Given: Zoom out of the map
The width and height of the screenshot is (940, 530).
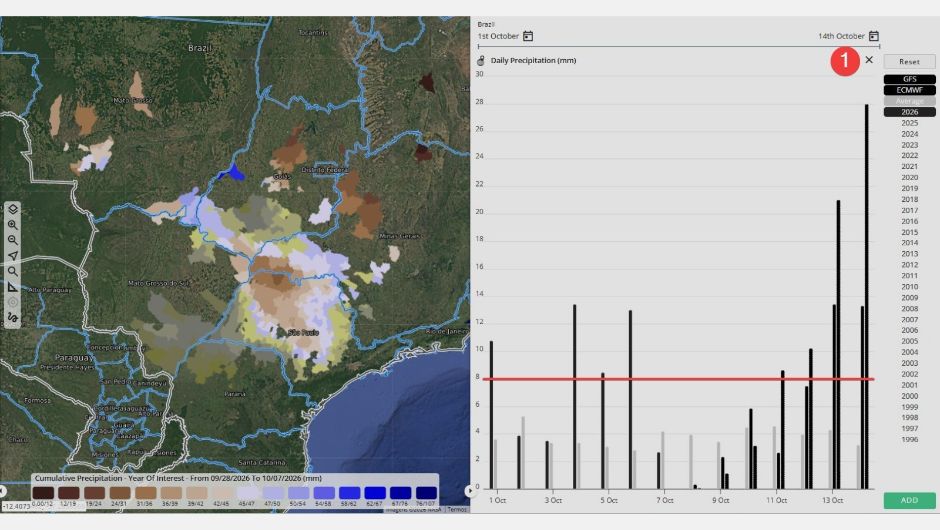Looking at the screenshot, I should [13, 240].
